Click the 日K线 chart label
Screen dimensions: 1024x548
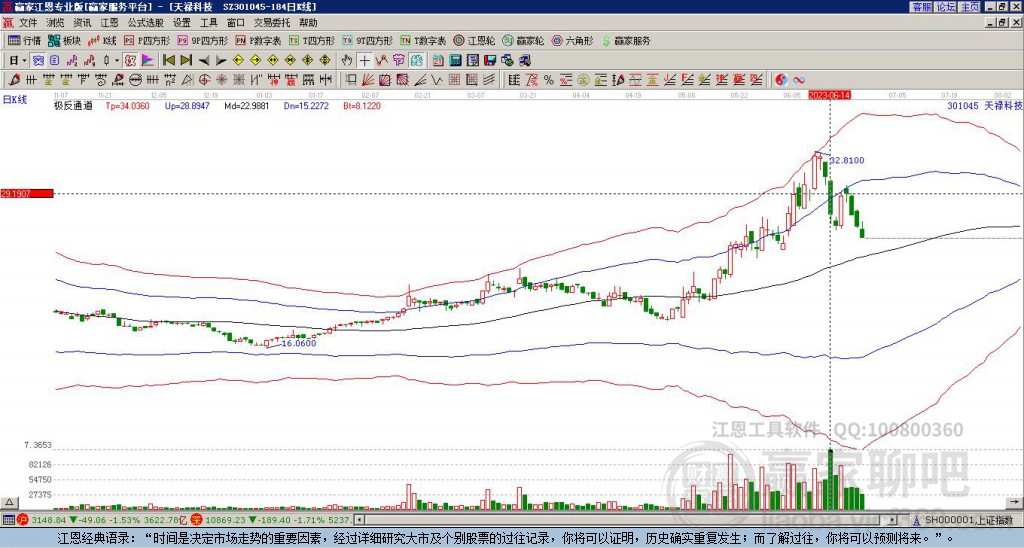[x=14, y=100]
